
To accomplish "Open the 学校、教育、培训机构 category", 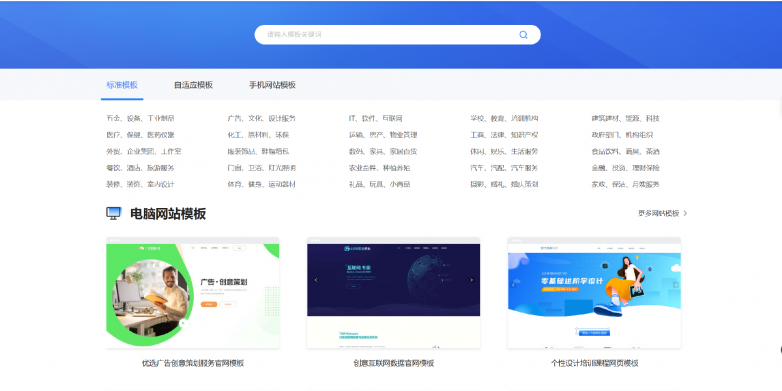I will 504,119.
